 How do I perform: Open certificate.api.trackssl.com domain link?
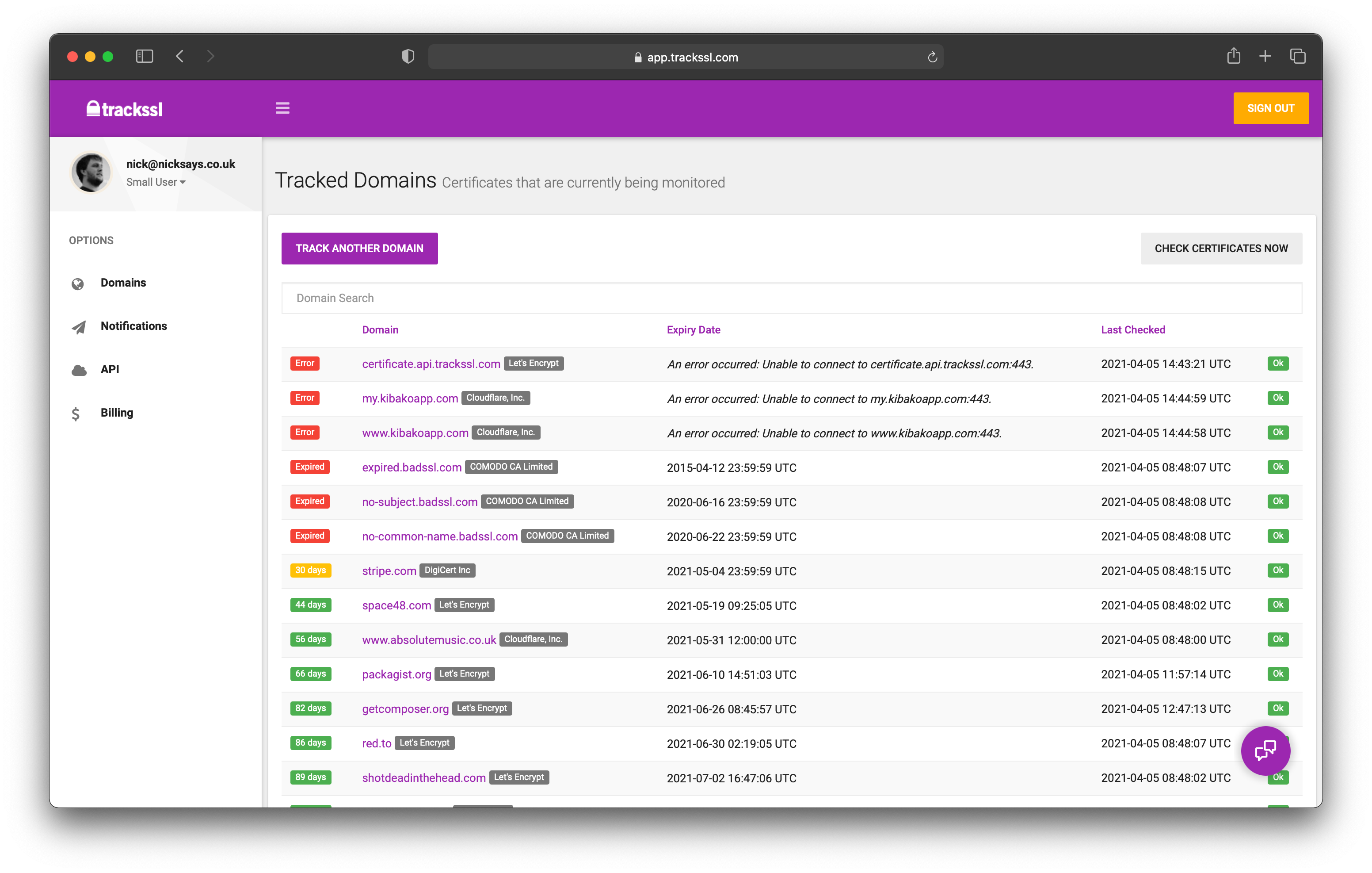(x=431, y=364)
